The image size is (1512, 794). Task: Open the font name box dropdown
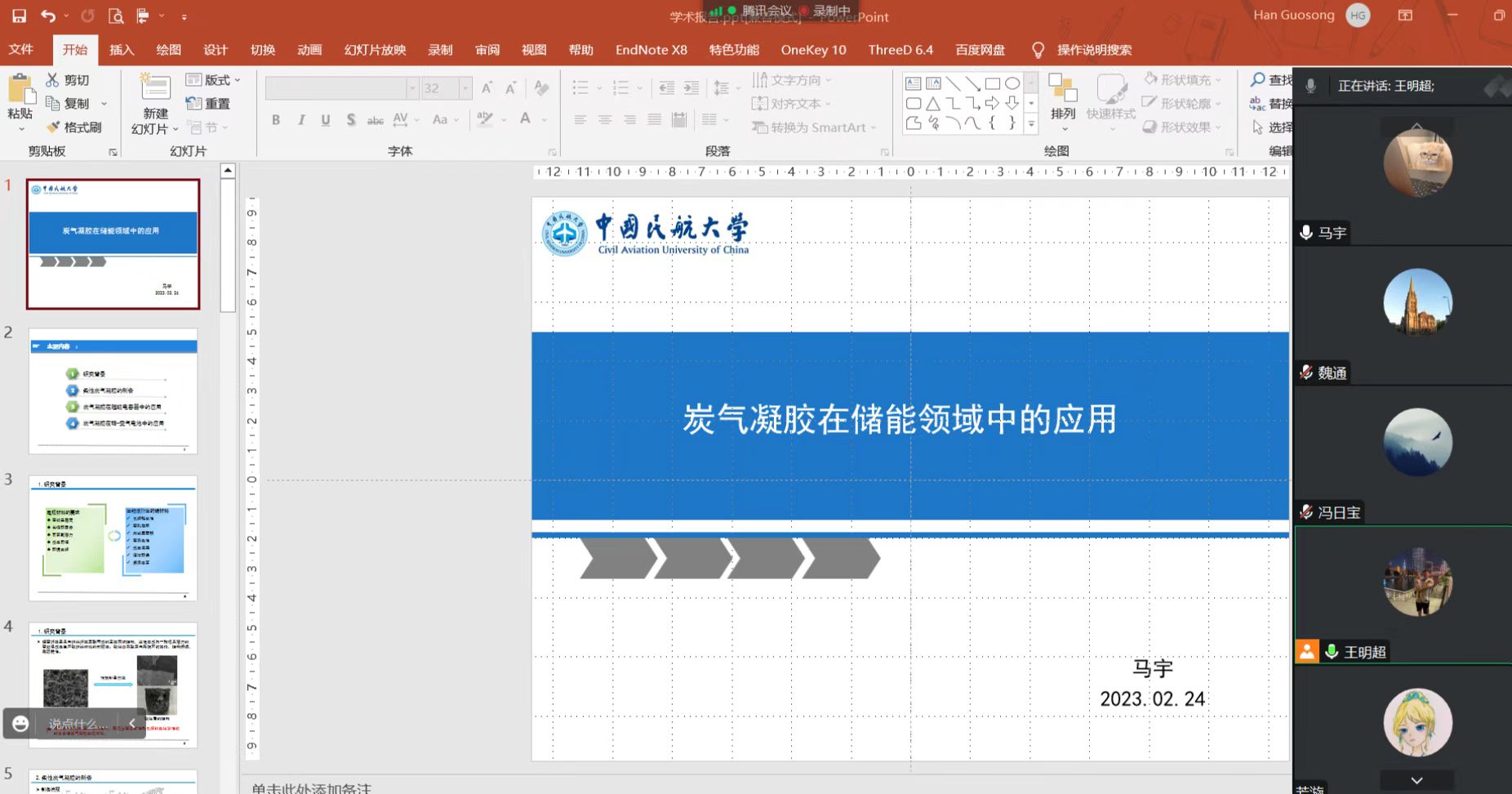(412, 88)
